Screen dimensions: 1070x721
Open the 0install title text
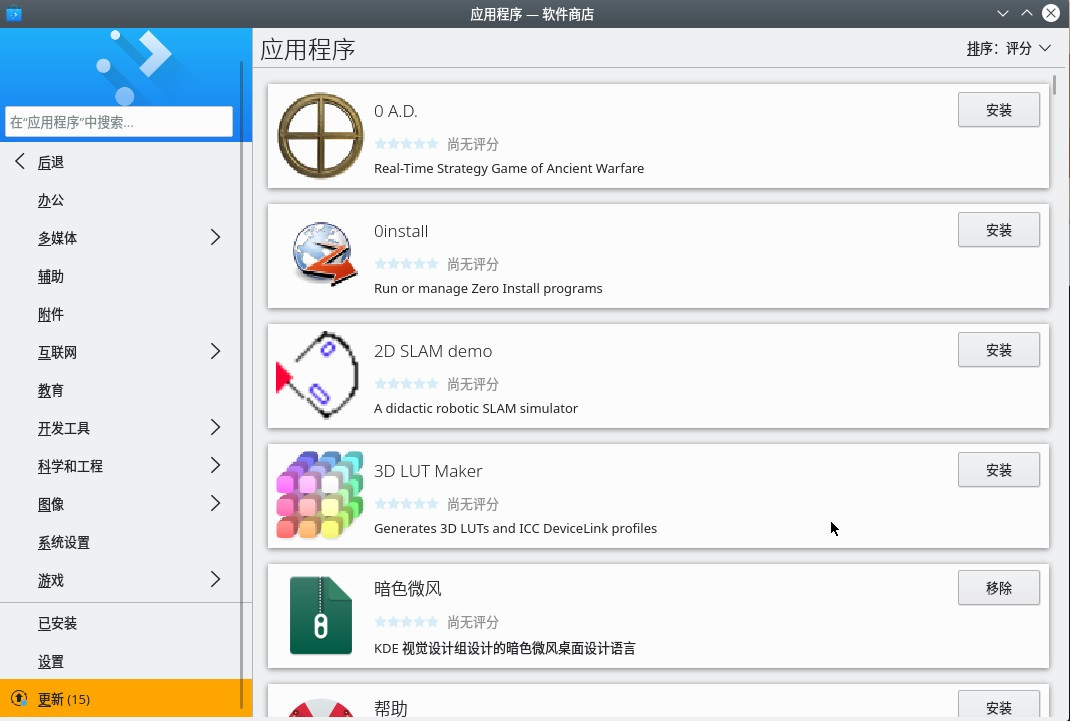coord(401,231)
